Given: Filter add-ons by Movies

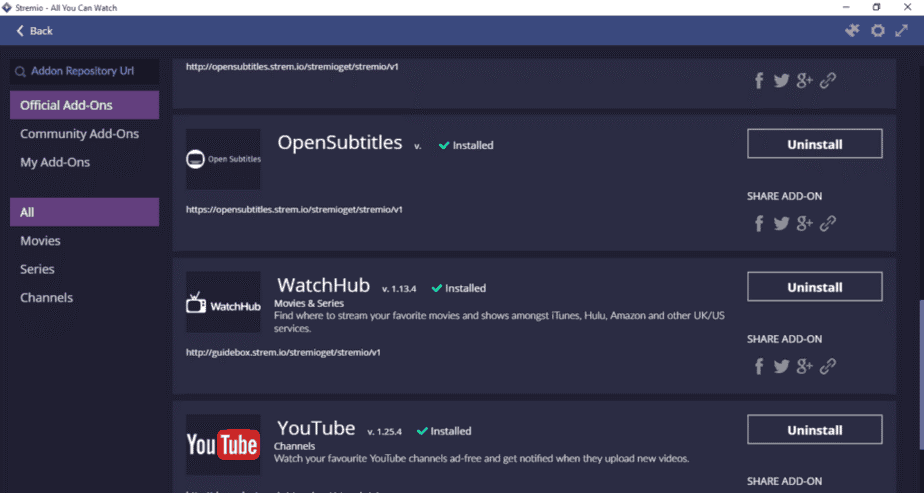Looking at the screenshot, I should coord(84,240).
